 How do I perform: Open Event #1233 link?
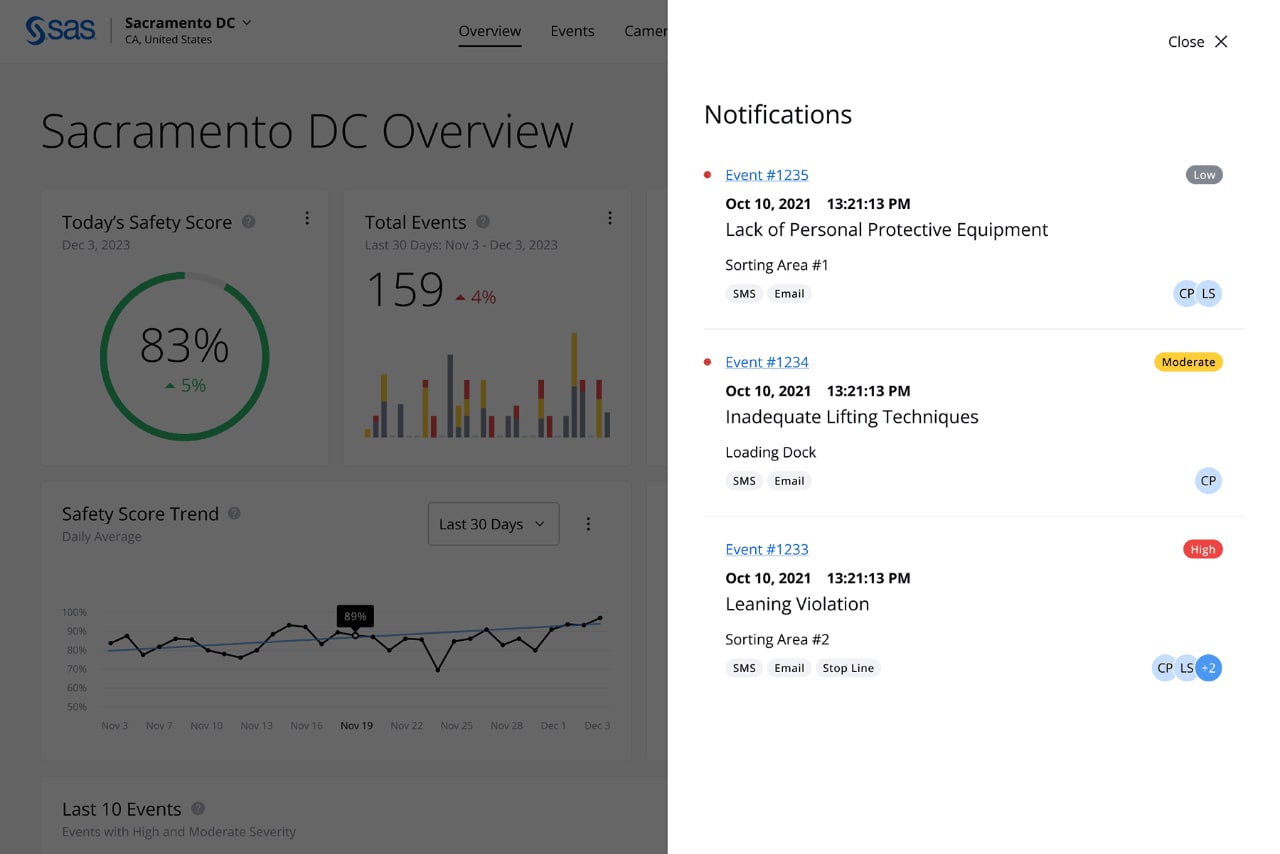tap(766, 549)
